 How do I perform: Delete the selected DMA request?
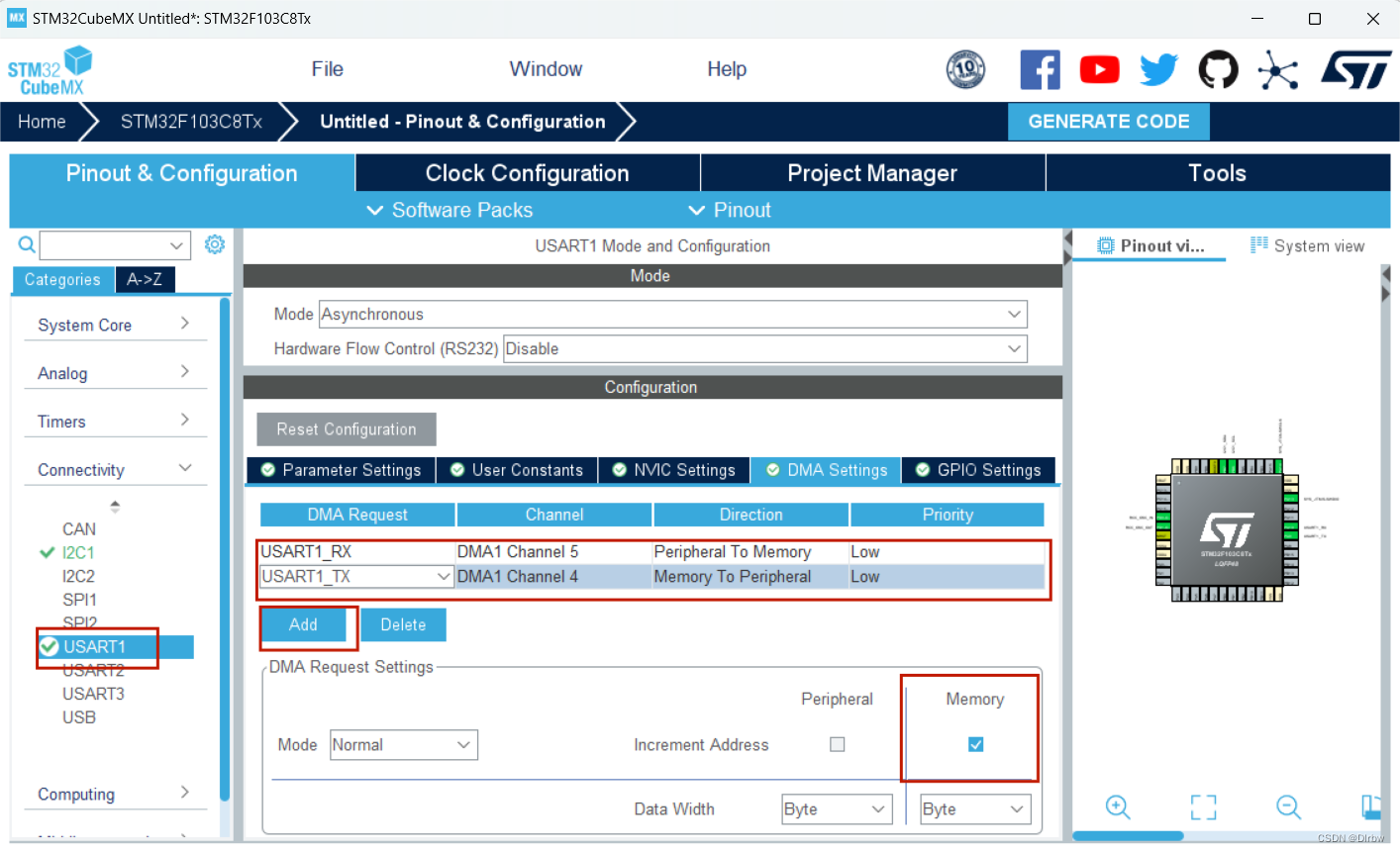tap(403, 624)
